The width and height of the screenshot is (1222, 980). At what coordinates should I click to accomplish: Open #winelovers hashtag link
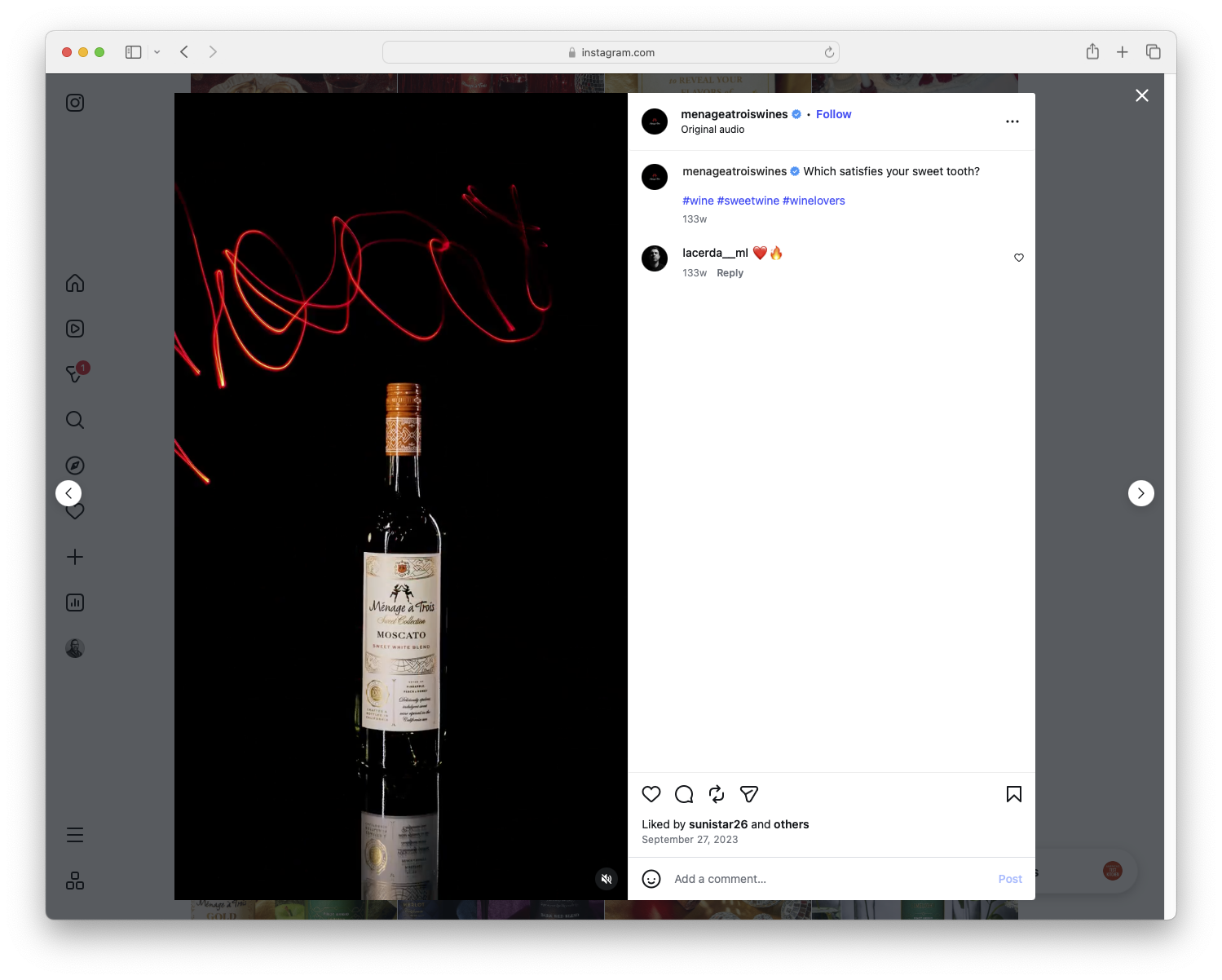coord(814,201)
